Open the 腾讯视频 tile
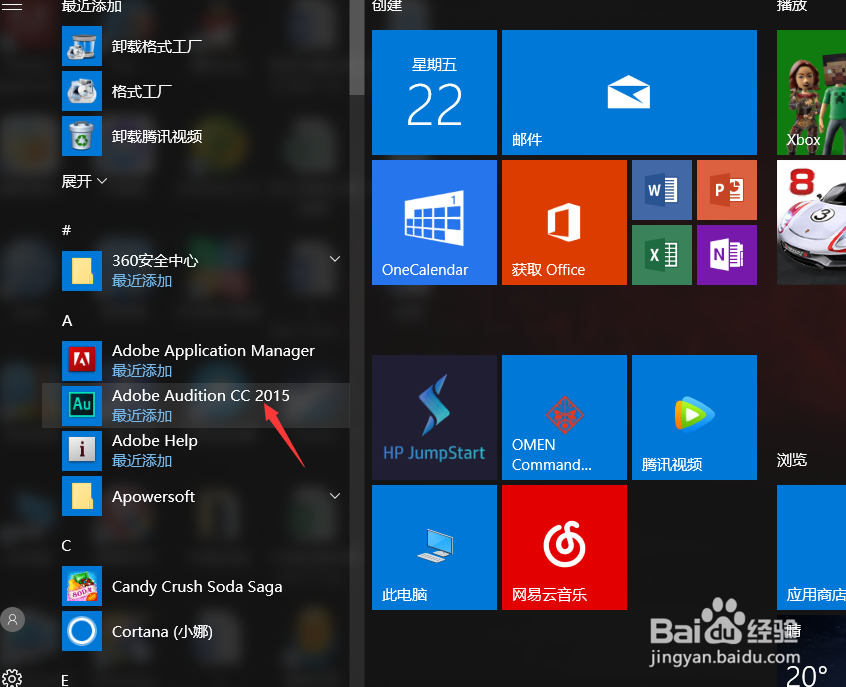The height and width of the screenshot is (687, 846). 694,417
